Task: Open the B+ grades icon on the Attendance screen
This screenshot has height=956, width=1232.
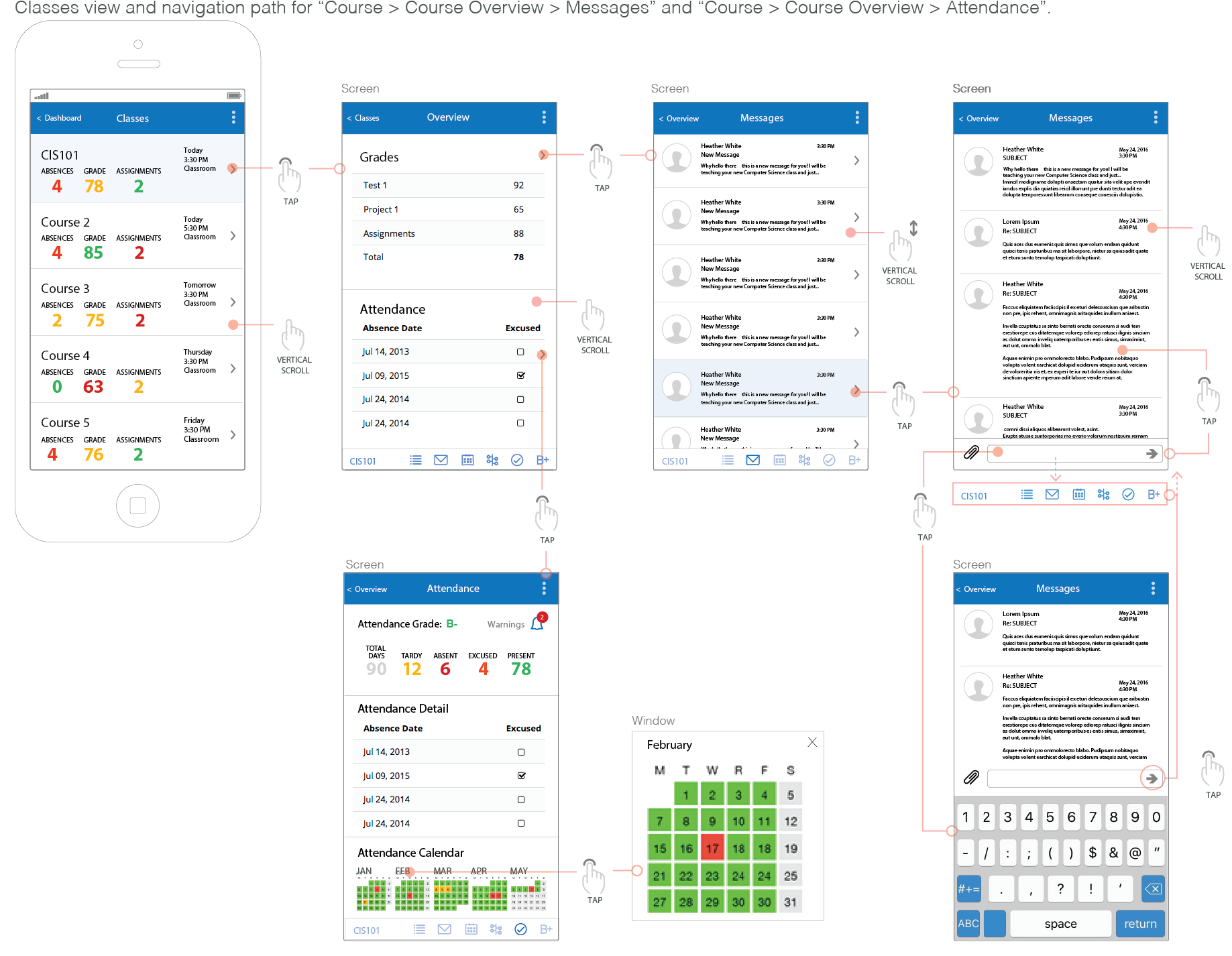Action: 545,929
